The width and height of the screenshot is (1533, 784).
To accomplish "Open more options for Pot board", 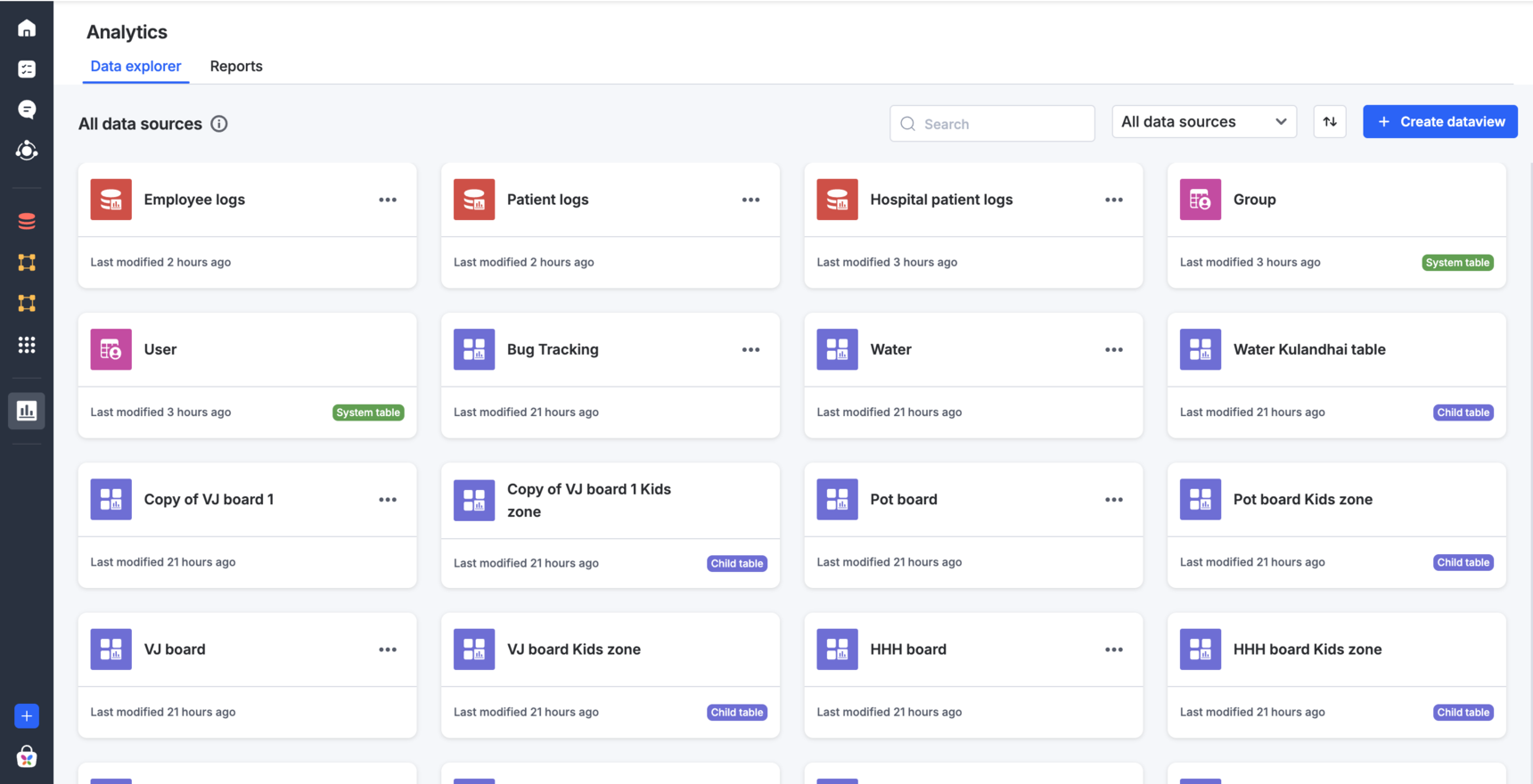I will pos(1114,500).
